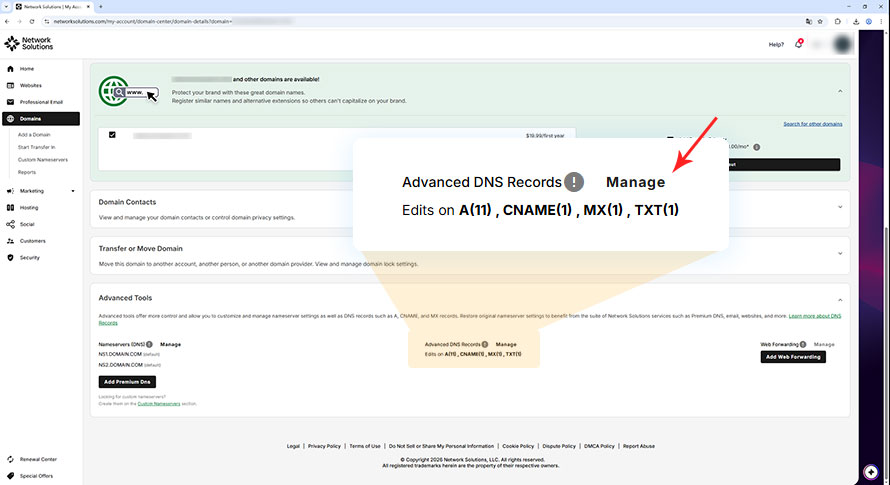Open the Report Abuse footer link
This screenshot has width=890, height=485.
[639, 446]
